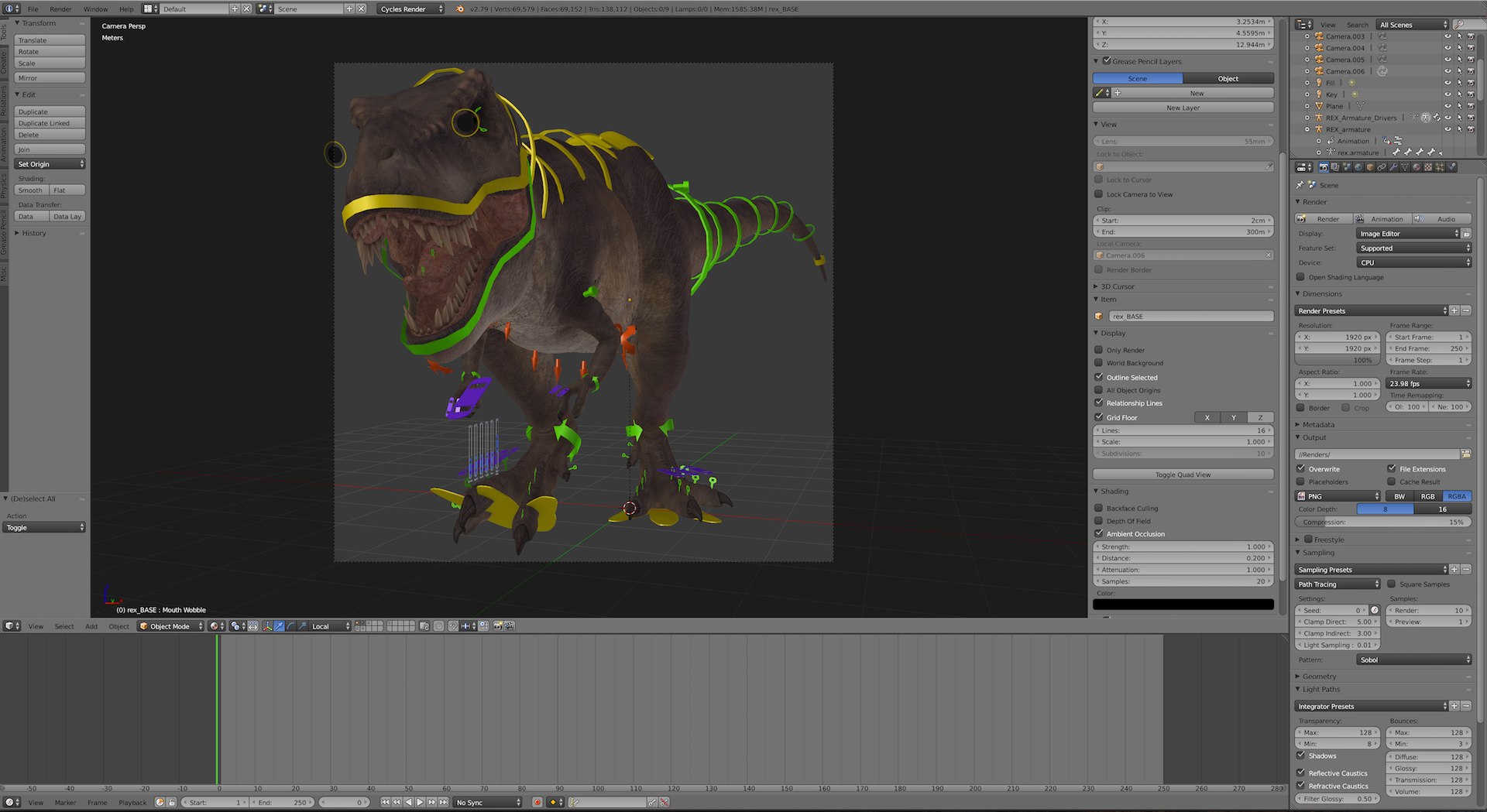Expand the 3D Cursor panel
The height and width of the screenshot is (812, 1487).
pos(1096,286)
